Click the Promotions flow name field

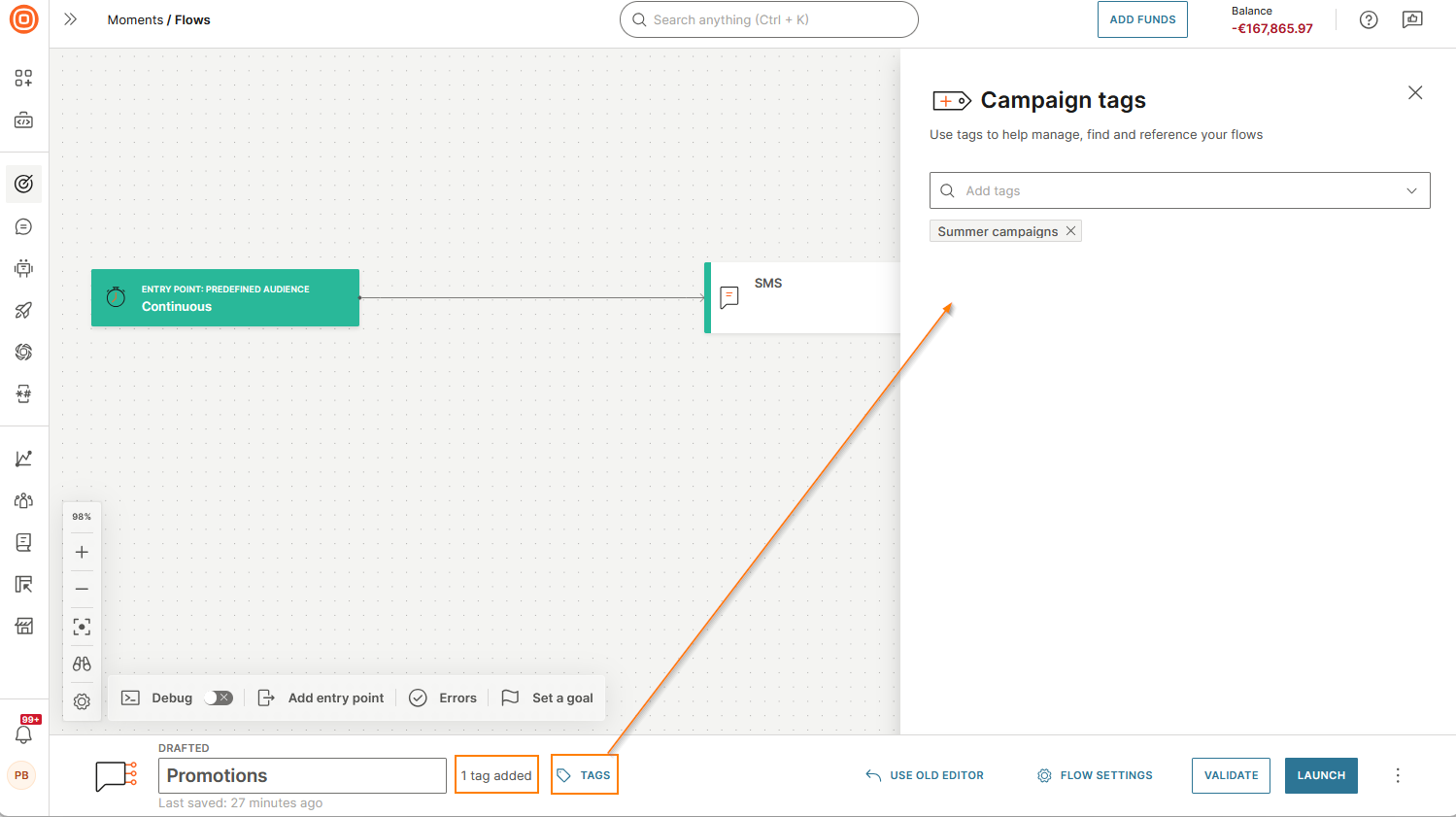pos(301,775)
